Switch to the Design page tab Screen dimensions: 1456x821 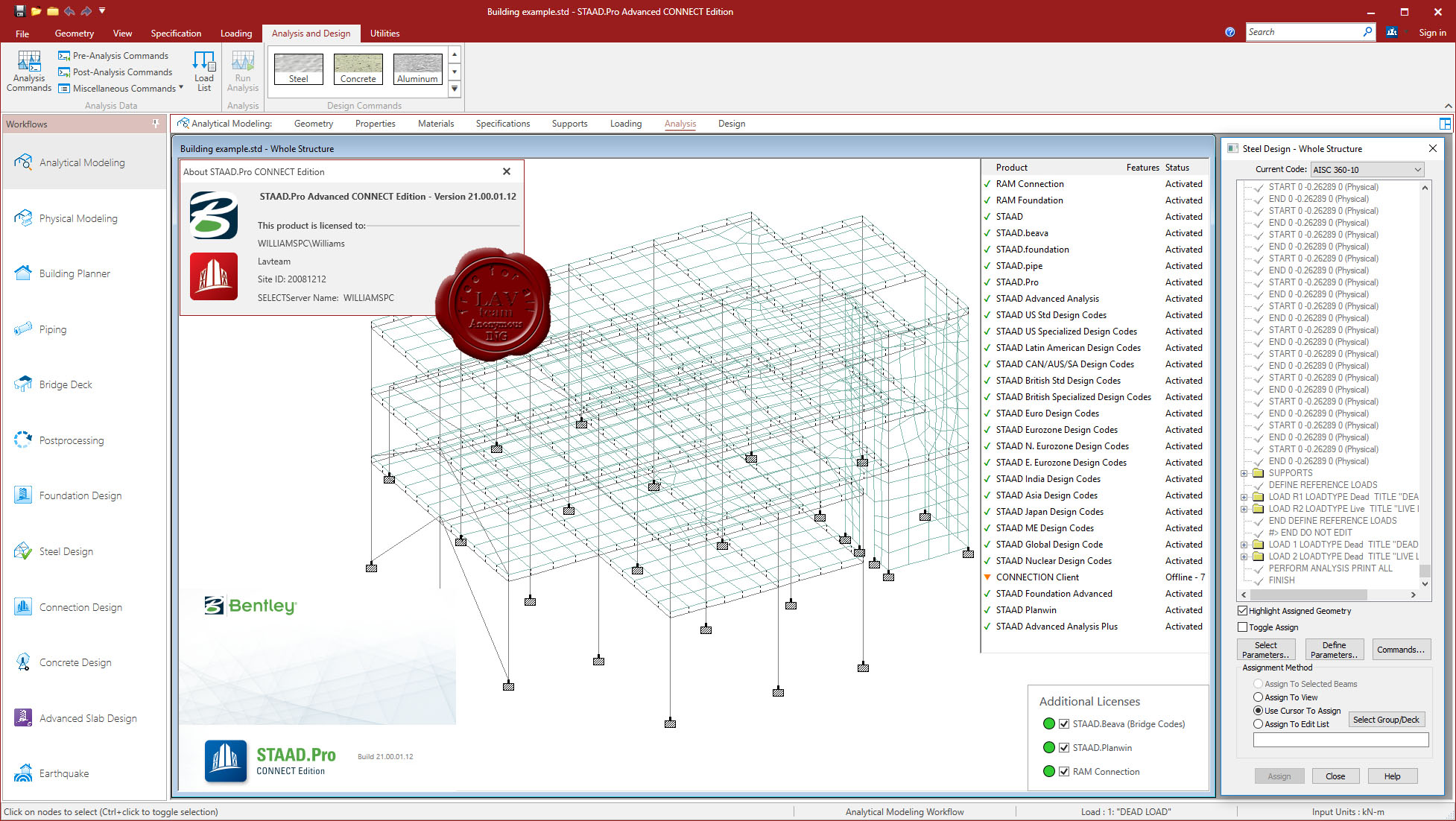[731, 124]
